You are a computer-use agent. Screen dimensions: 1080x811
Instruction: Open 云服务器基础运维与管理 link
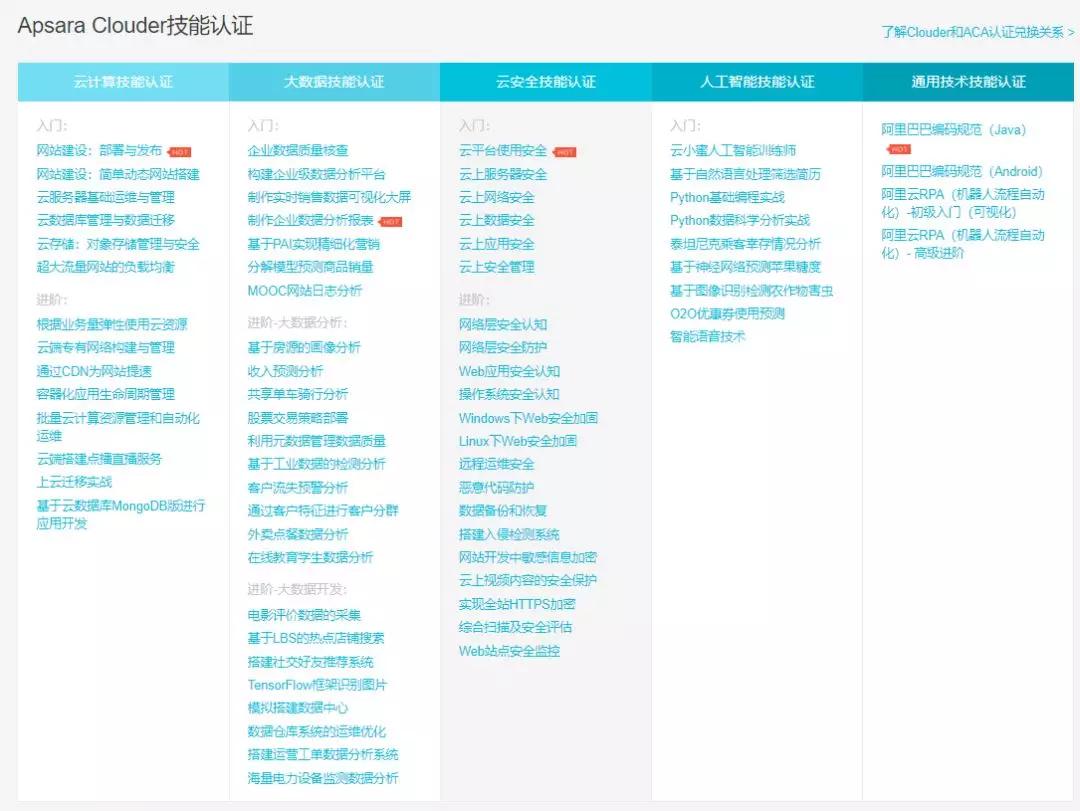tap(105, 197)
